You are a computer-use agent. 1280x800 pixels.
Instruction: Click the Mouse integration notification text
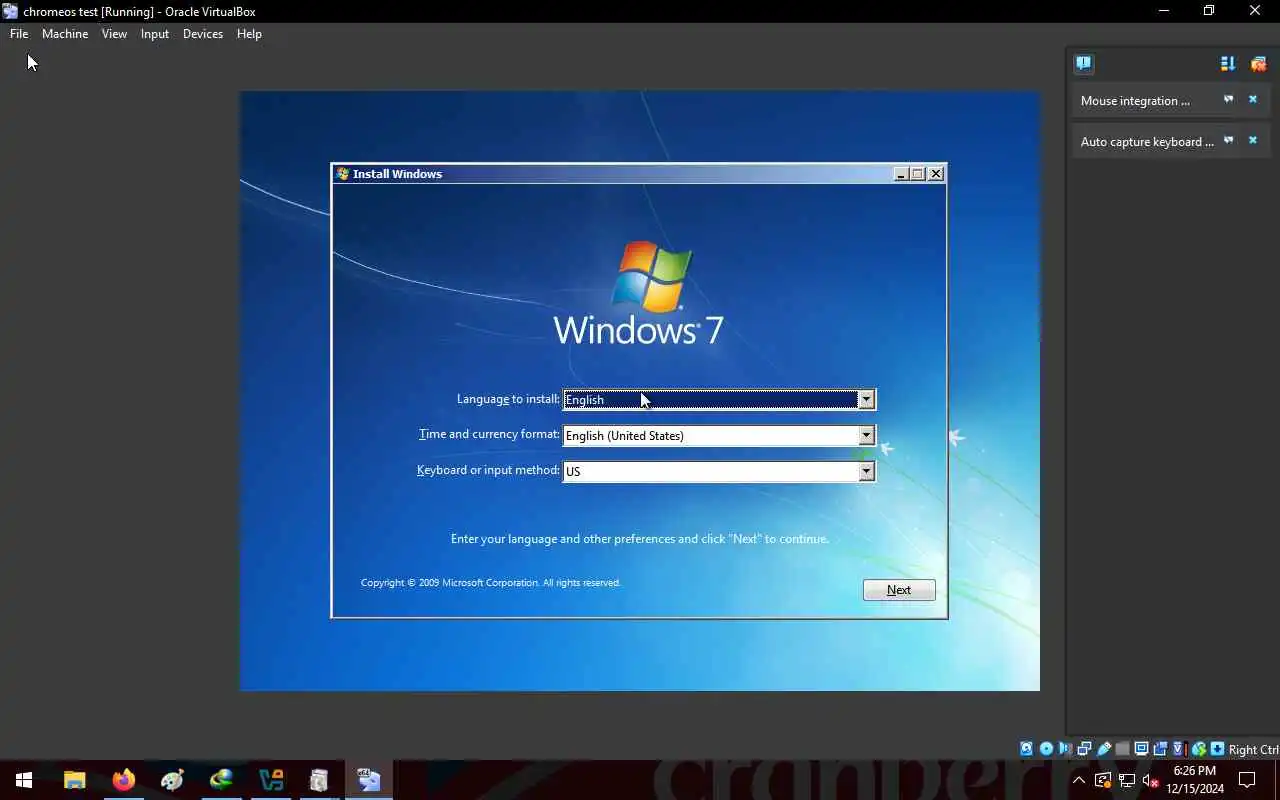coord(1135,101)
